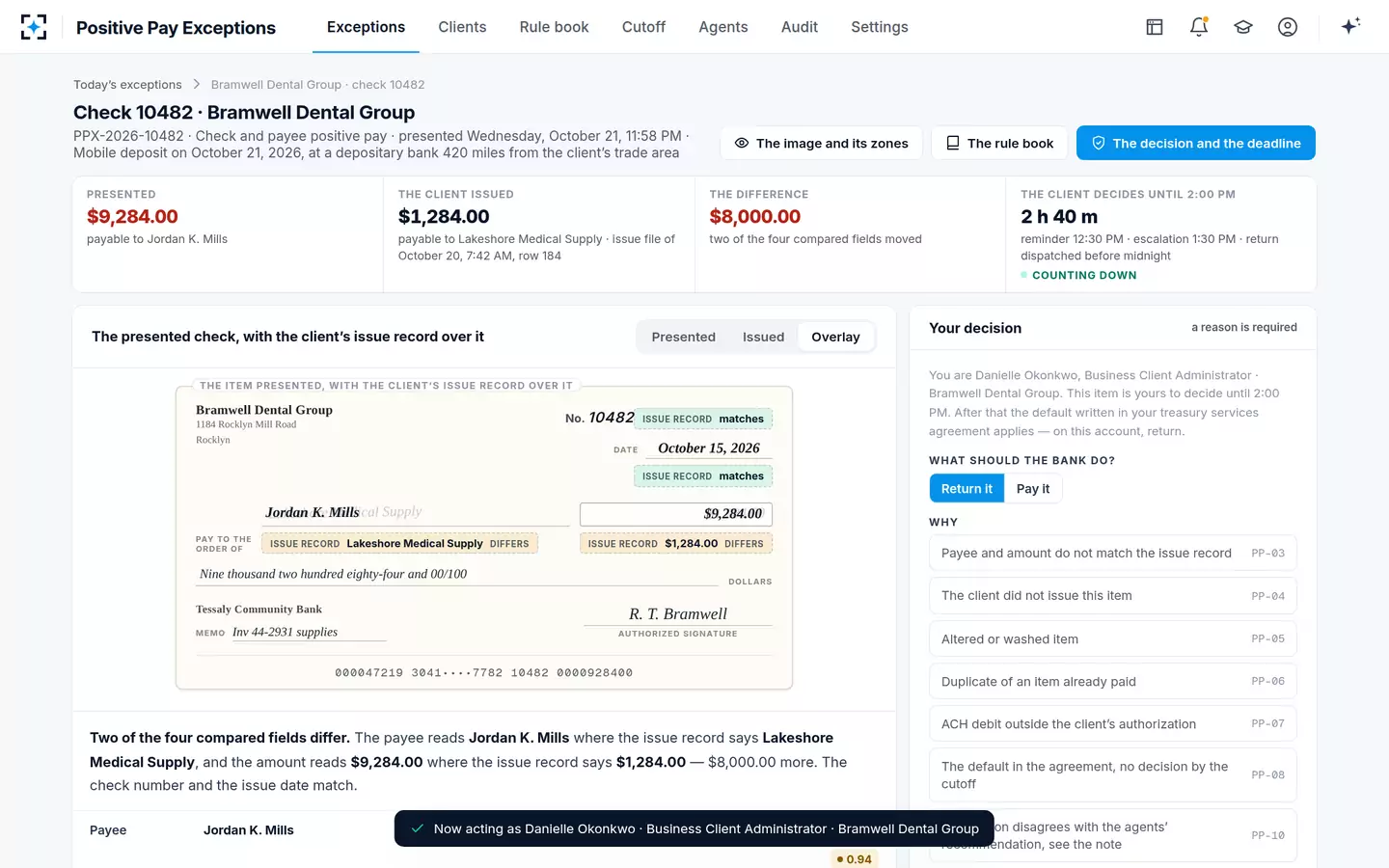The height and width of the screenshot is (868, 1389).
Task: Open the notifications bell
Action: (1199, 27)
